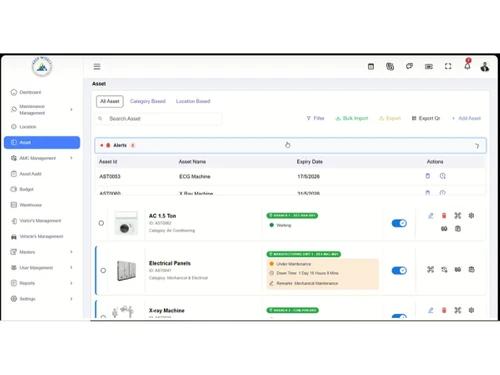The width and height of the screenshot is (500, 375).
Task: Click the QR scan icon for AC 1.5 Ton
Action: pos(458,216)
